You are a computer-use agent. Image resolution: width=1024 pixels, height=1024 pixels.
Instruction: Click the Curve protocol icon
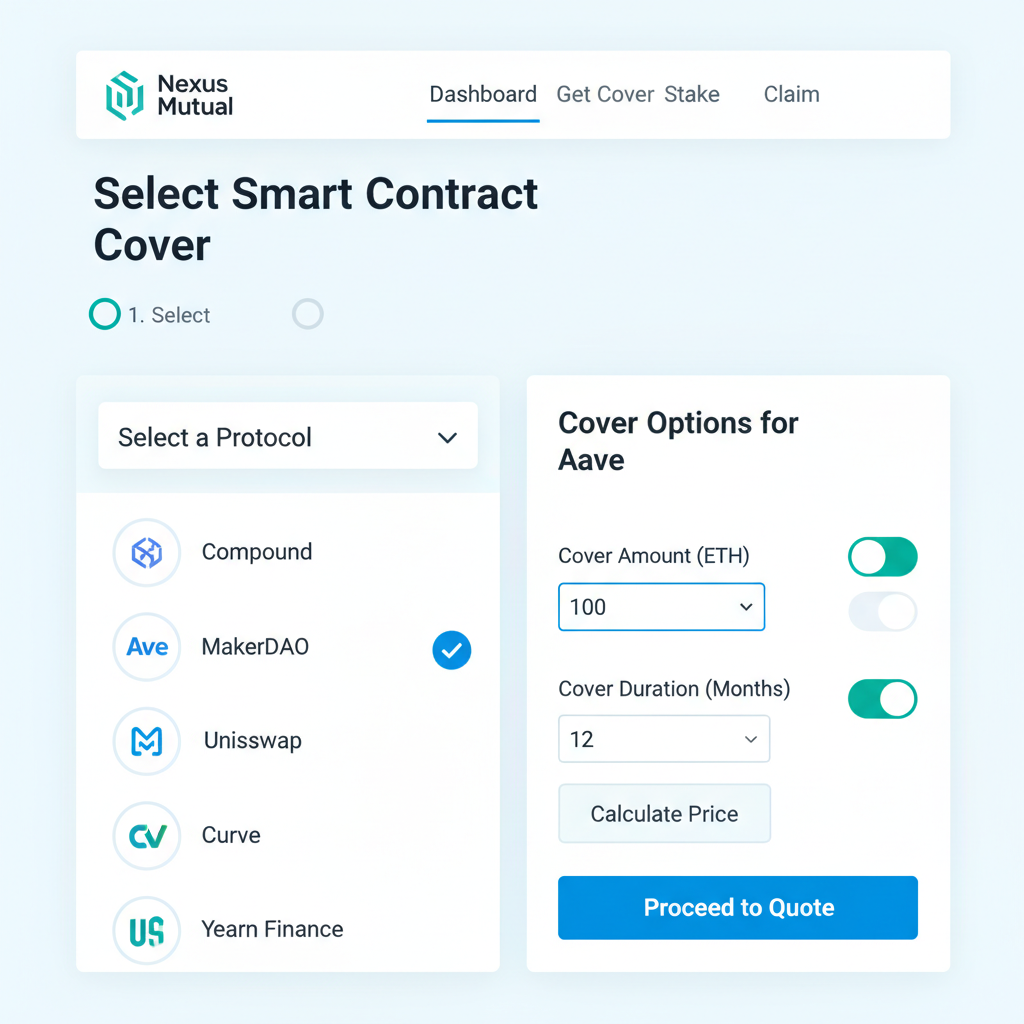(146, 835)
